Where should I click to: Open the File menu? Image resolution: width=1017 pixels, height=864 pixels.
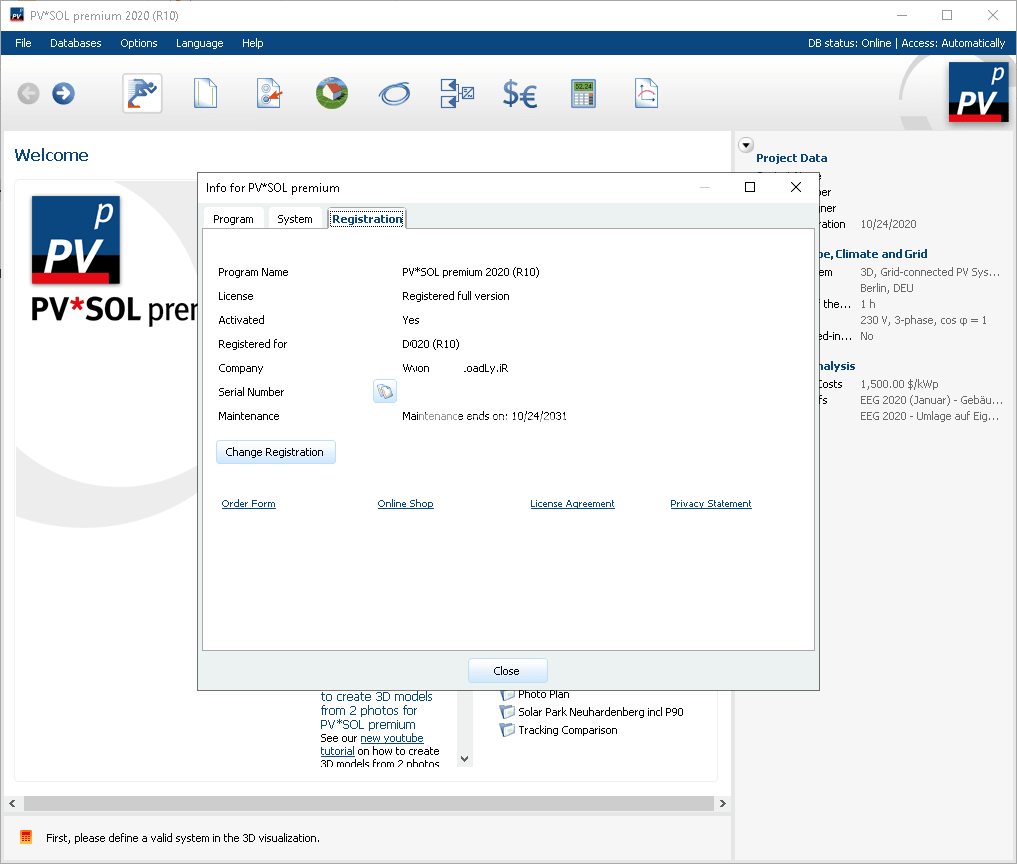[23, 43]
